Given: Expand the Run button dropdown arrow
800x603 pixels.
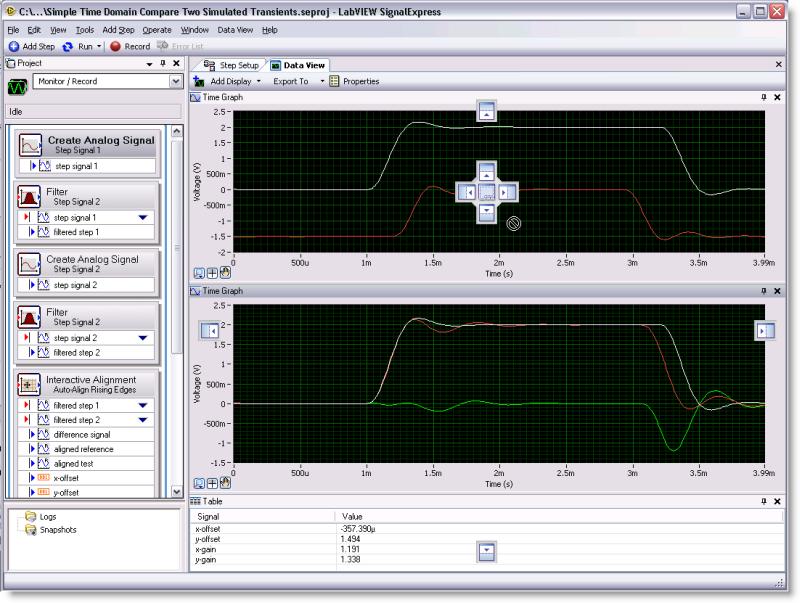Looking at the screenshot, I should point(98,46).
